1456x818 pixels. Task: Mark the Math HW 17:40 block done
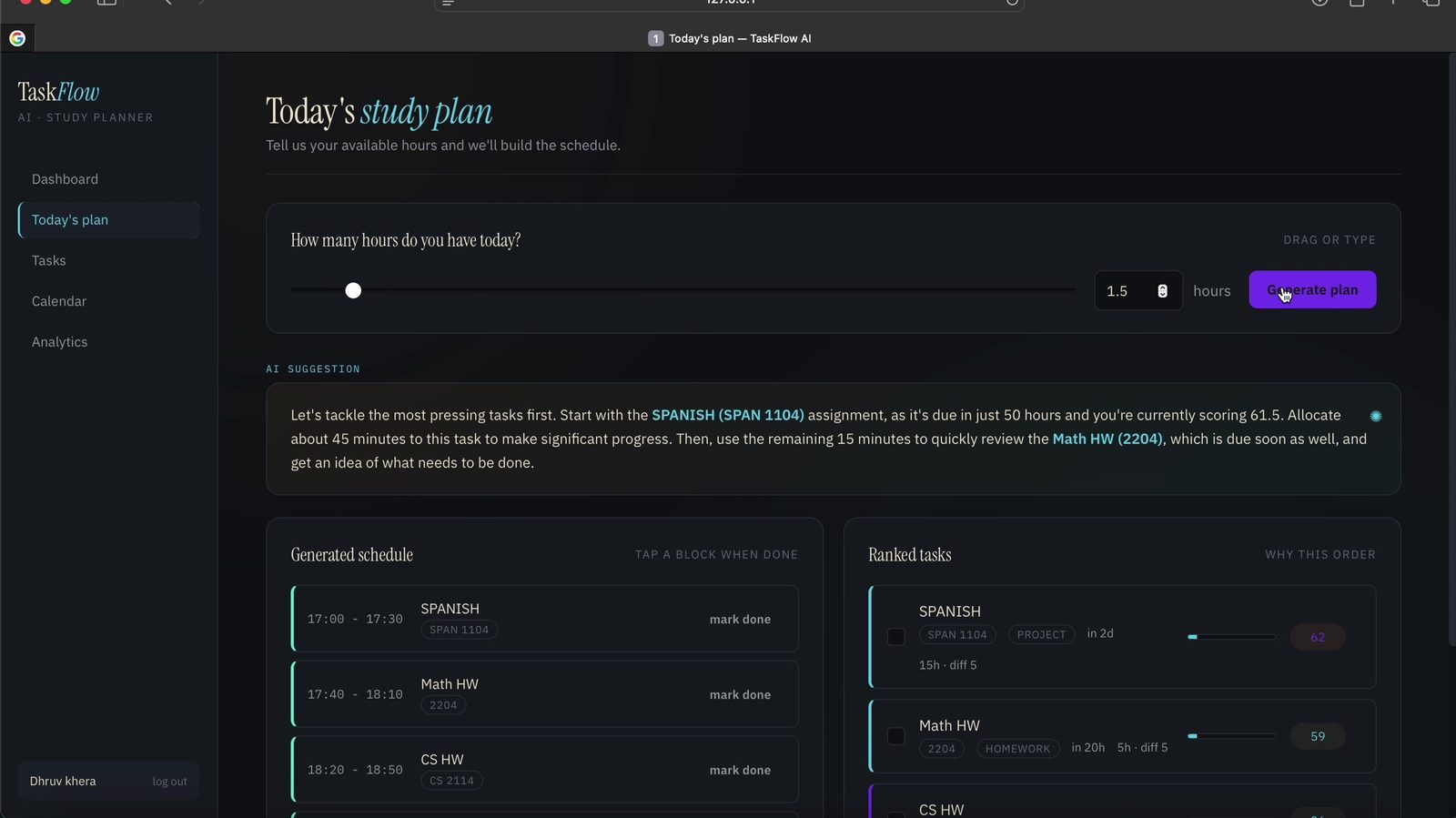[x=740, y=695]
